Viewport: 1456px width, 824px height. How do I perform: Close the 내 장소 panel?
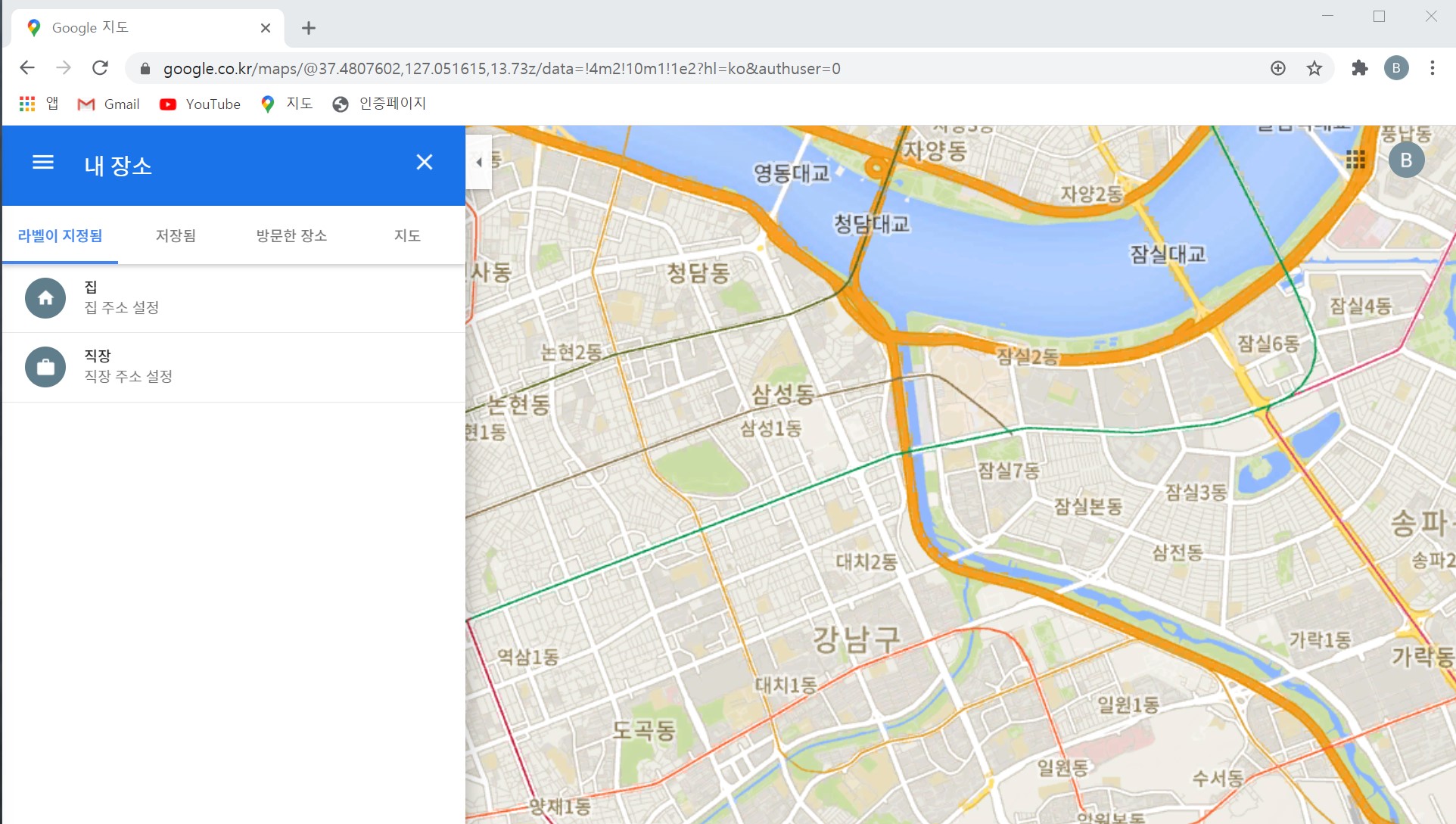pyautogui.click(x=424, y=163)
